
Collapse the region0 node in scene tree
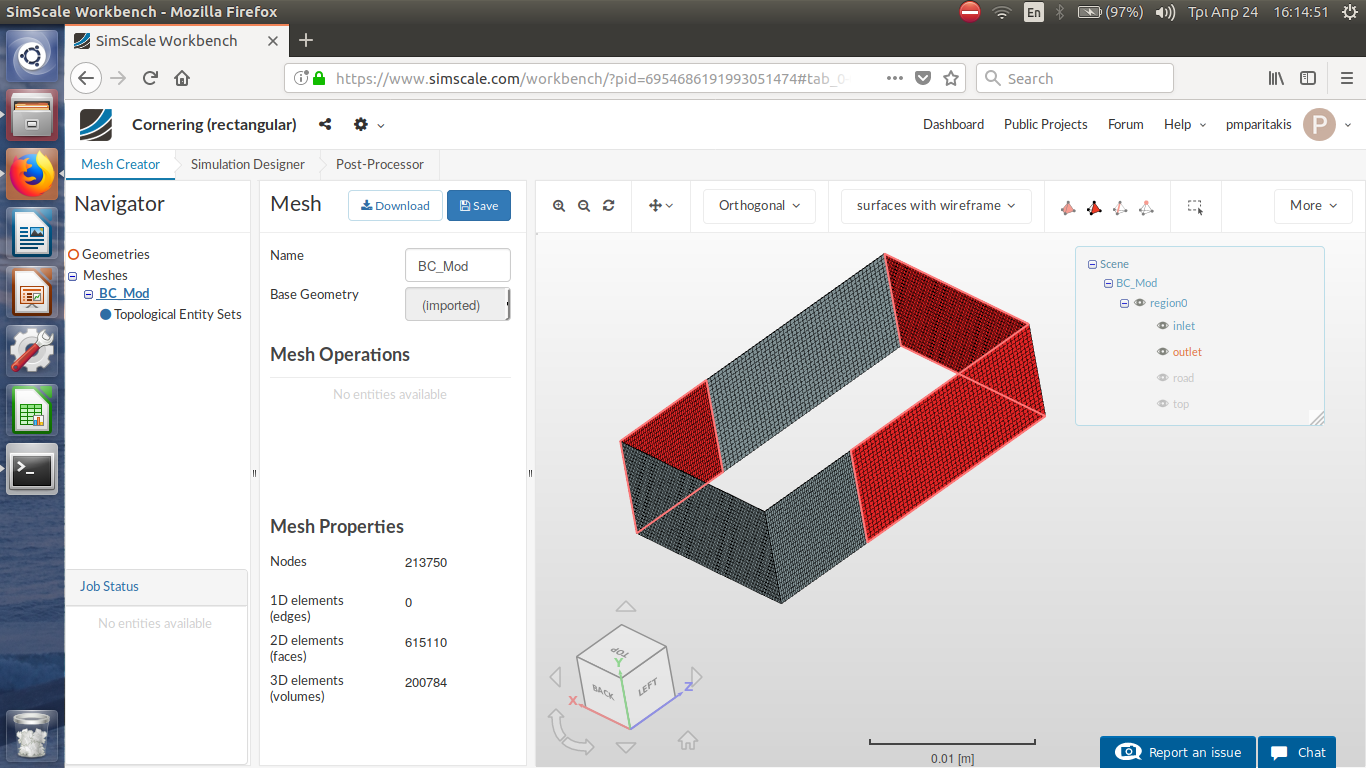pyautogui.click(x=1124, y=304)
